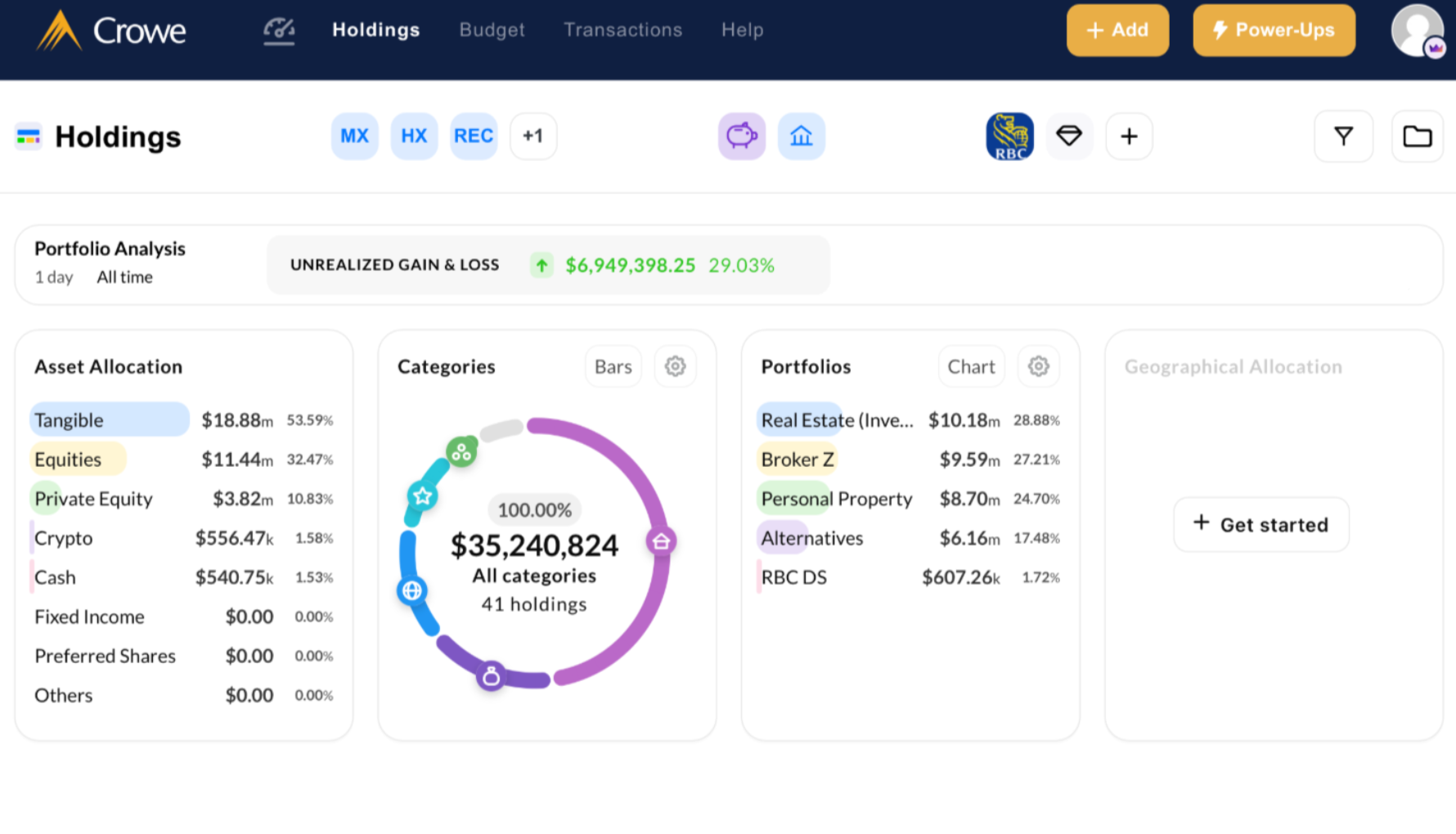The image size is (1456, 834).
Task: Select the Crypto allocation row
Action: [183, 537]
